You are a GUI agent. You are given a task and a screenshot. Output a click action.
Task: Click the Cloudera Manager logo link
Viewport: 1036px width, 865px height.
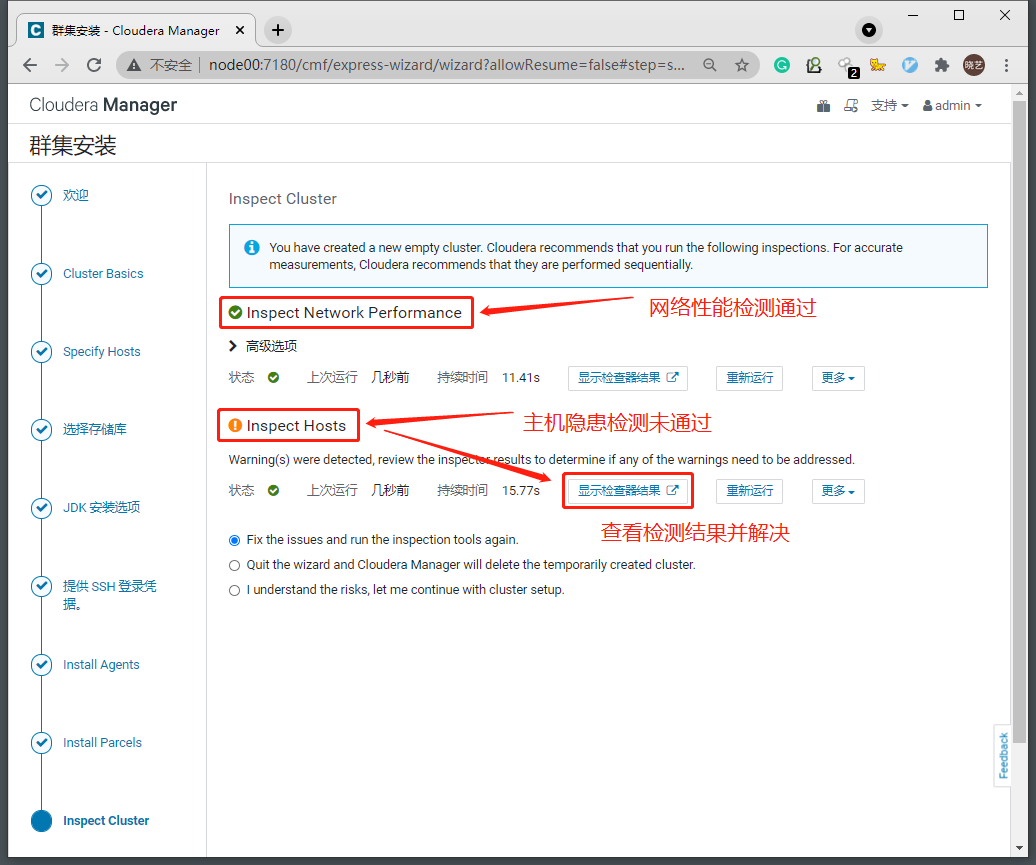103,105
